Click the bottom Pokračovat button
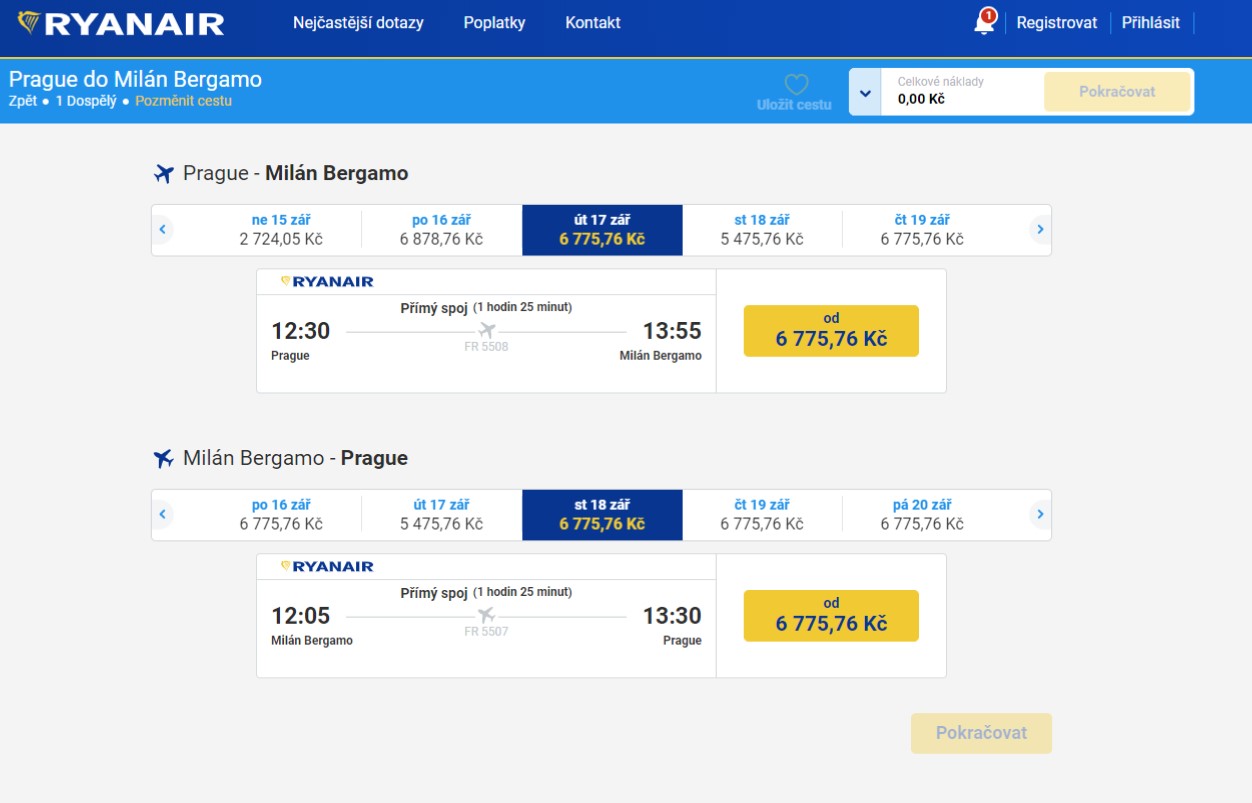Screen dimensions: 1252x803 [981, 733]
